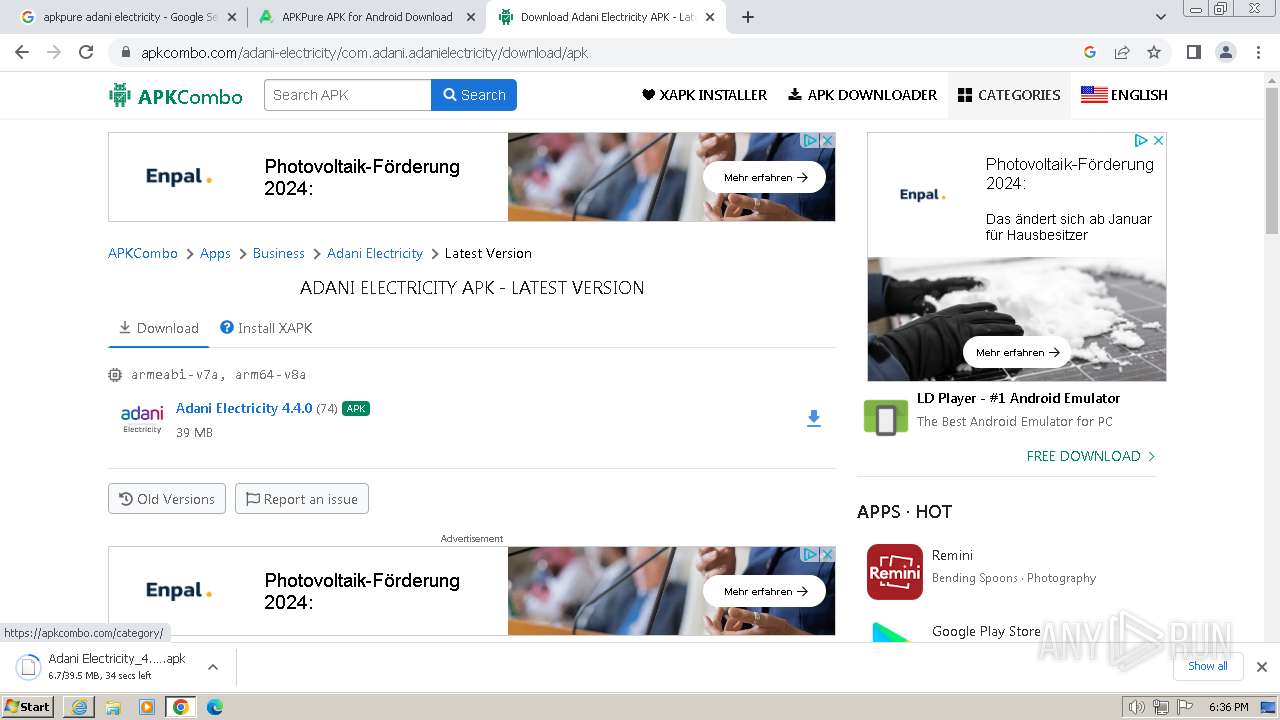Click the Google Play Store app entry
Screen dimensions: 1280x720
tap(986, 631)
